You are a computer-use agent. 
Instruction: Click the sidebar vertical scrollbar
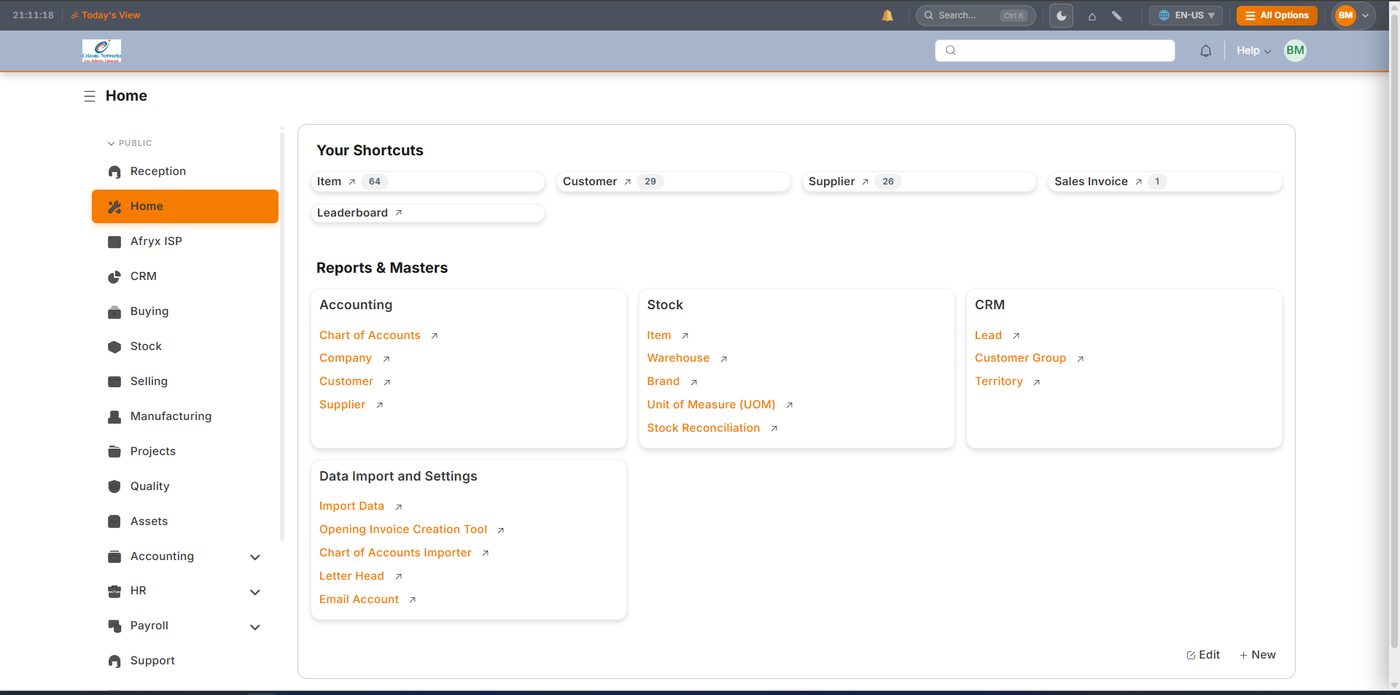(282, 335)
